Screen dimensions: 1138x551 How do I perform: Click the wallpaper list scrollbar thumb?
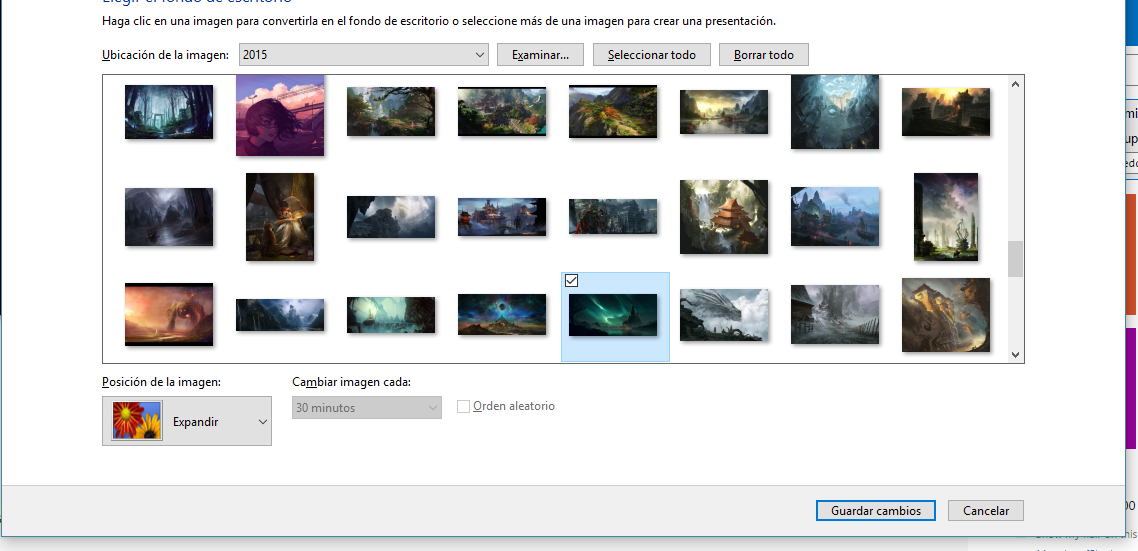click(x=1015, y=259)
